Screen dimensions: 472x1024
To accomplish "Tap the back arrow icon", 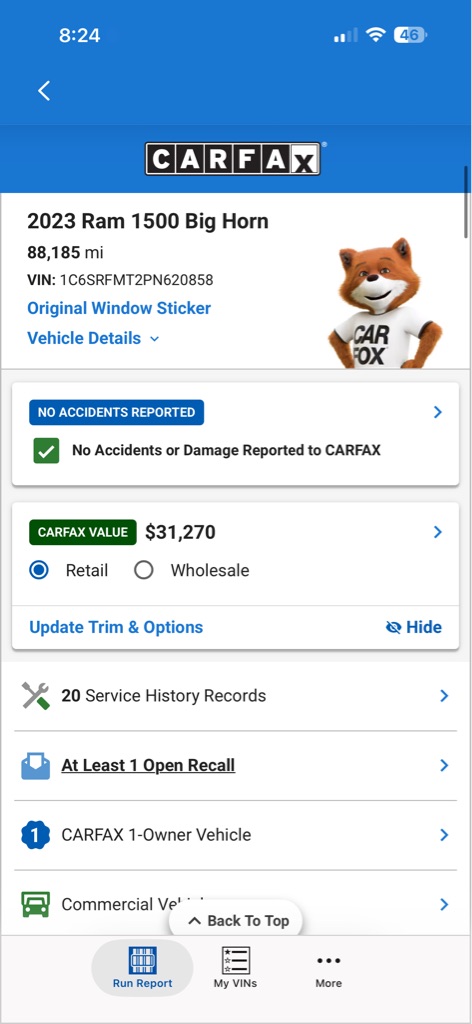I will [x=44, y=91].
